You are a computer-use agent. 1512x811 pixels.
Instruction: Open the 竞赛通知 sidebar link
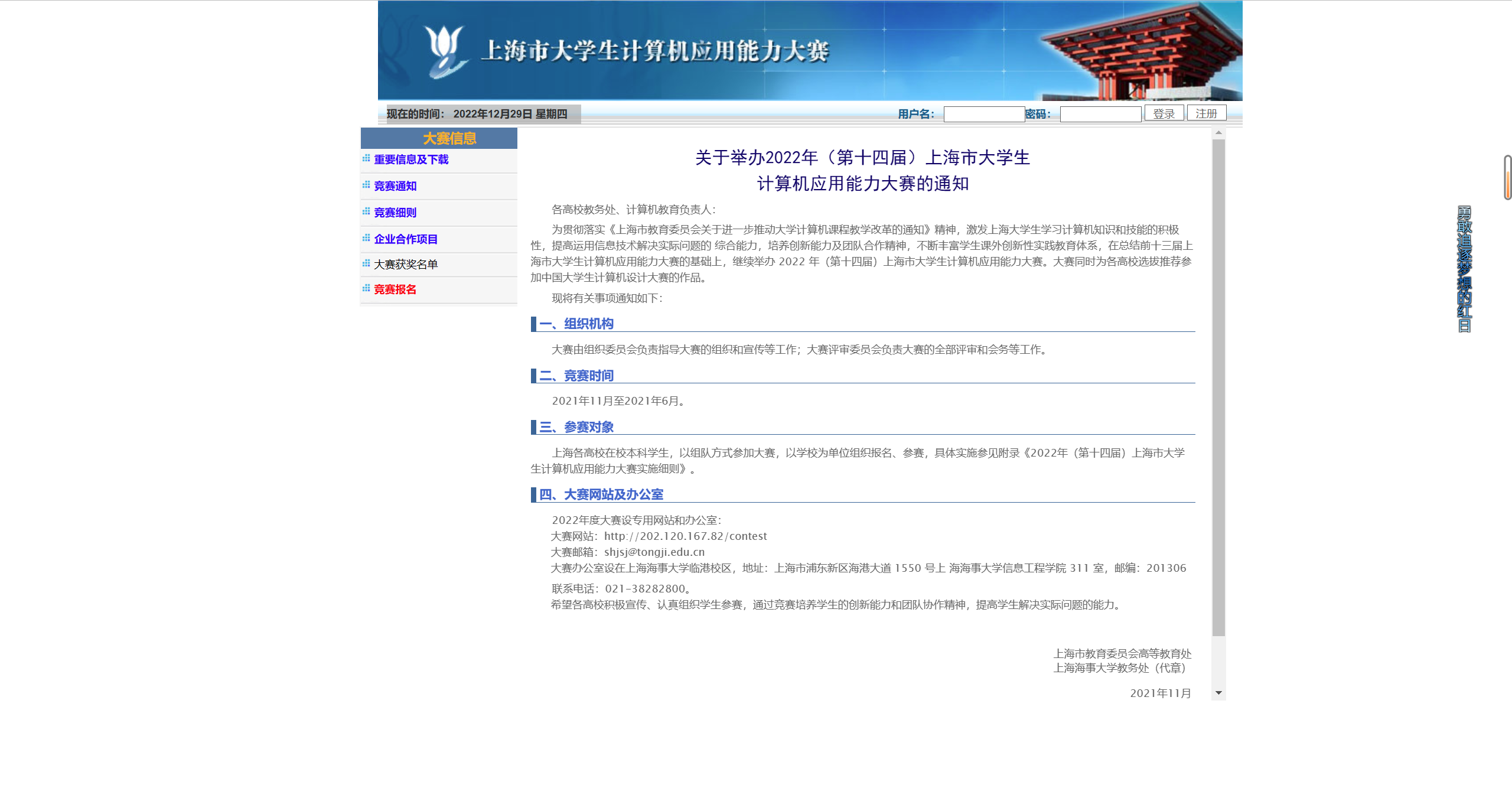pyautogui.click(x=395, y=186)
